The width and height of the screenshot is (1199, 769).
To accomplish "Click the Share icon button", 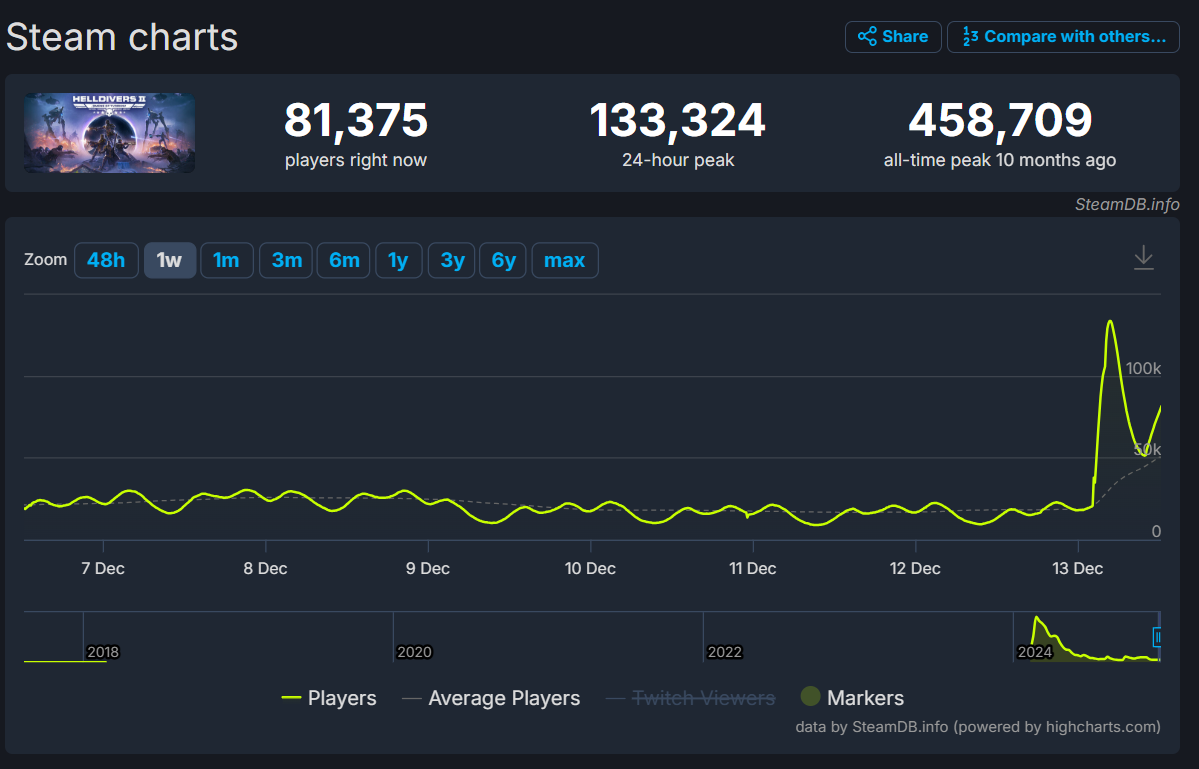I will (x=892, y=36).
